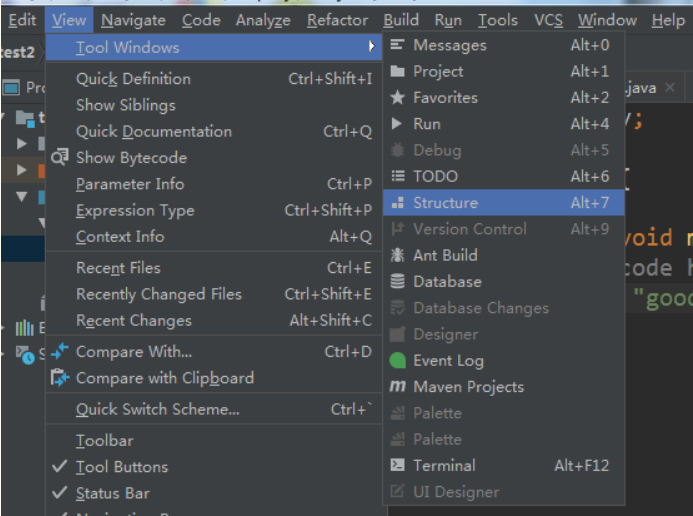Viewport: 693px width, 516px height.
Task: Open the Run tool window icon
Action: point(397,124)
